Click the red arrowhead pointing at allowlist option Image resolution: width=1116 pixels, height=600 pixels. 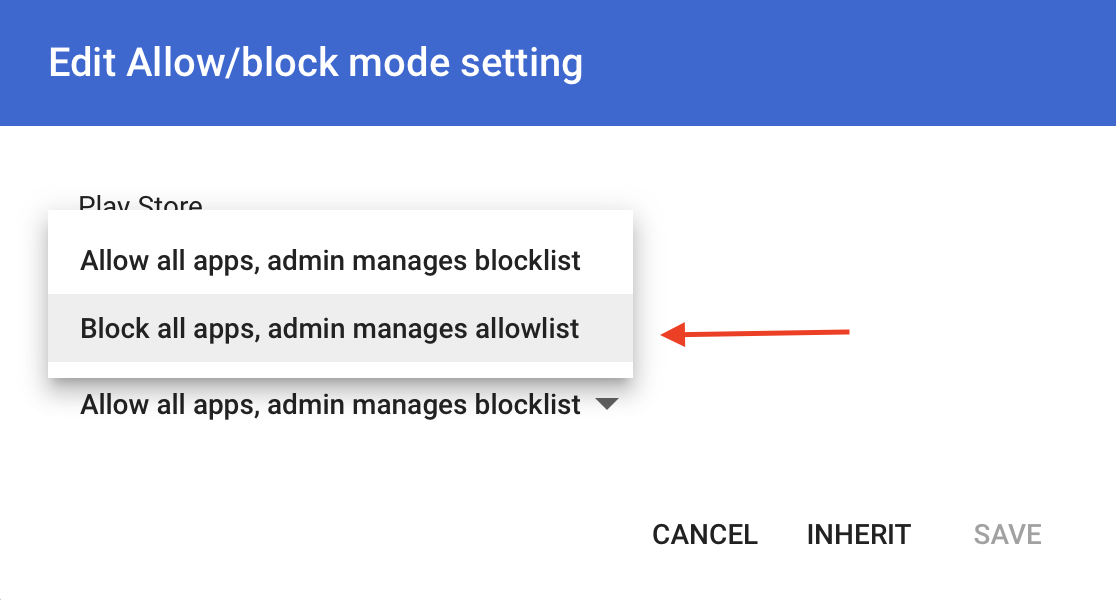[674, 335]
